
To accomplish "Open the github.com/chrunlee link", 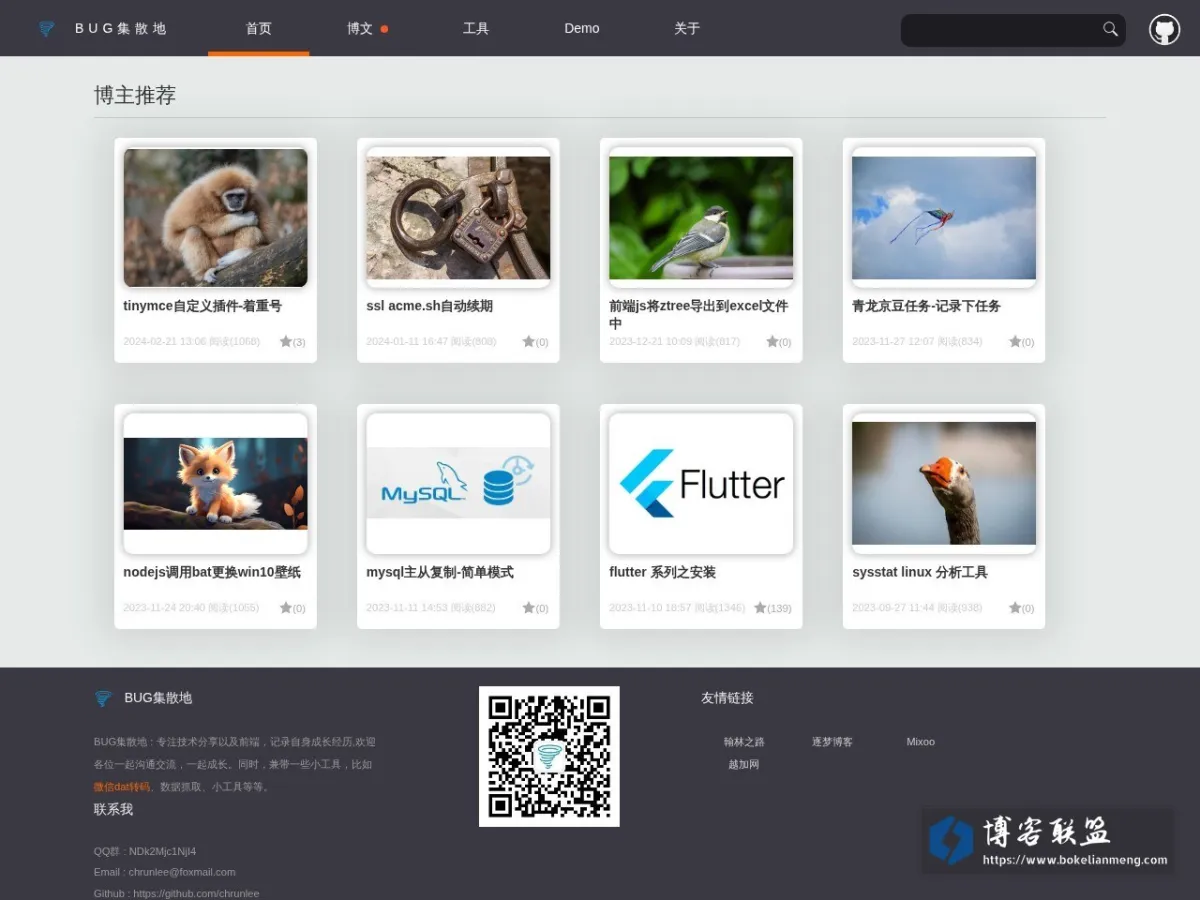I will 196,893.
